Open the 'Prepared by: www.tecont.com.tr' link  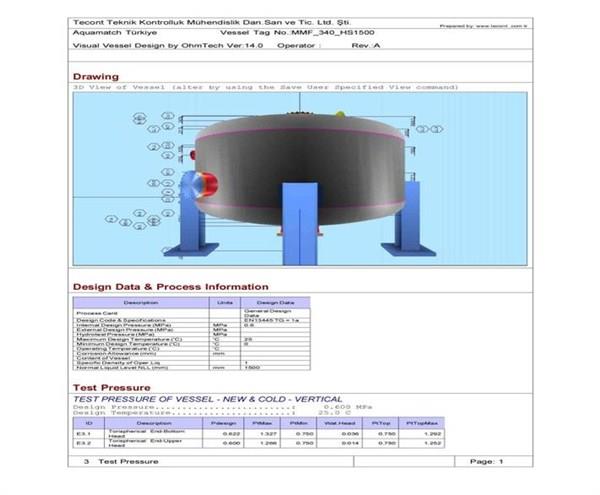tap(484, 26)
